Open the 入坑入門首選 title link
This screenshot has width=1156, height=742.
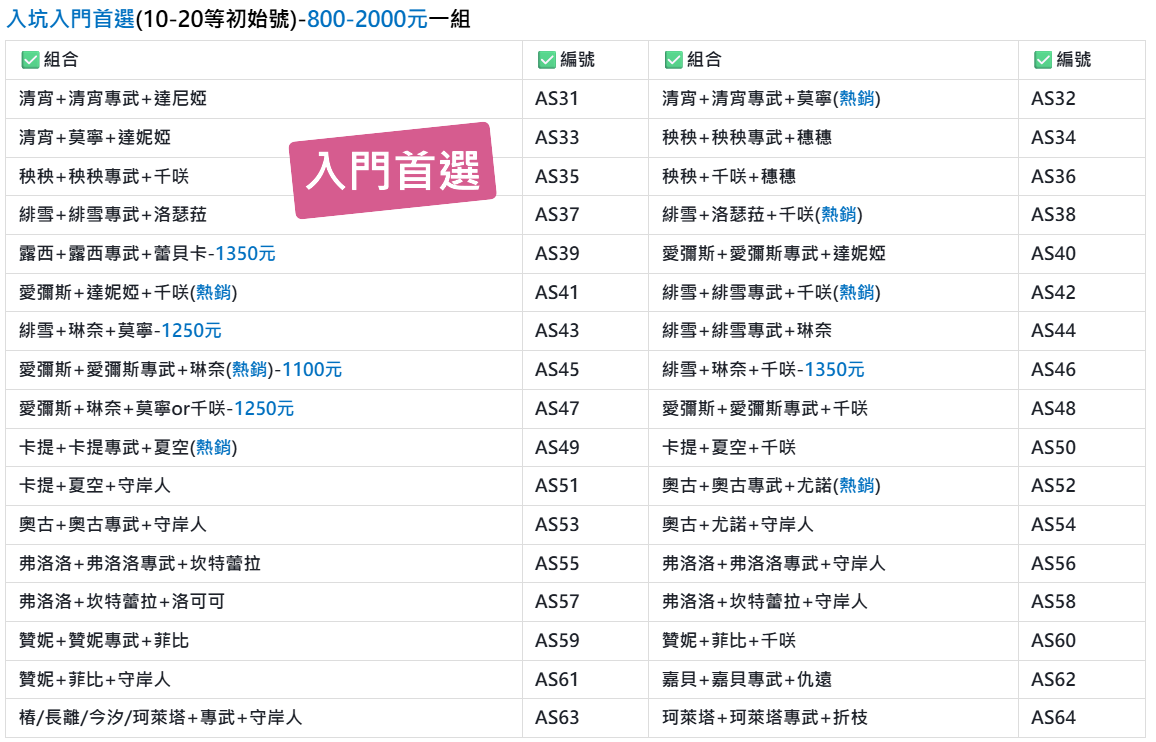(71, 18)
